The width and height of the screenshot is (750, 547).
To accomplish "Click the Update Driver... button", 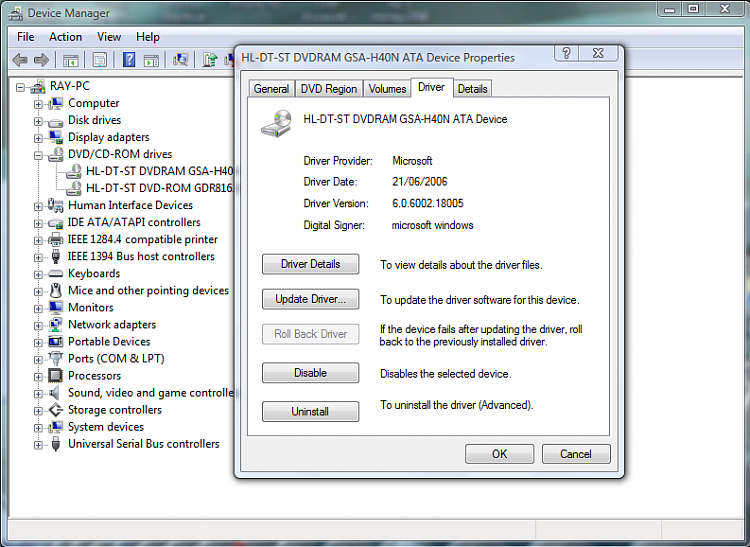I will 310,299.
